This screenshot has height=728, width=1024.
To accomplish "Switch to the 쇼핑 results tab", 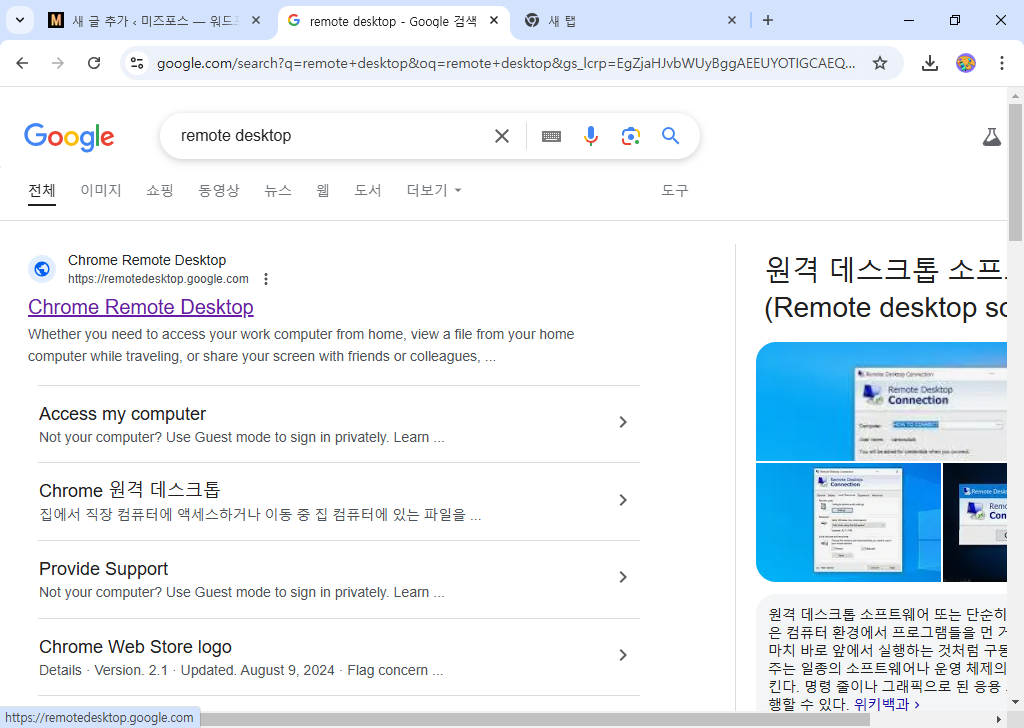I will click(160, 190).
